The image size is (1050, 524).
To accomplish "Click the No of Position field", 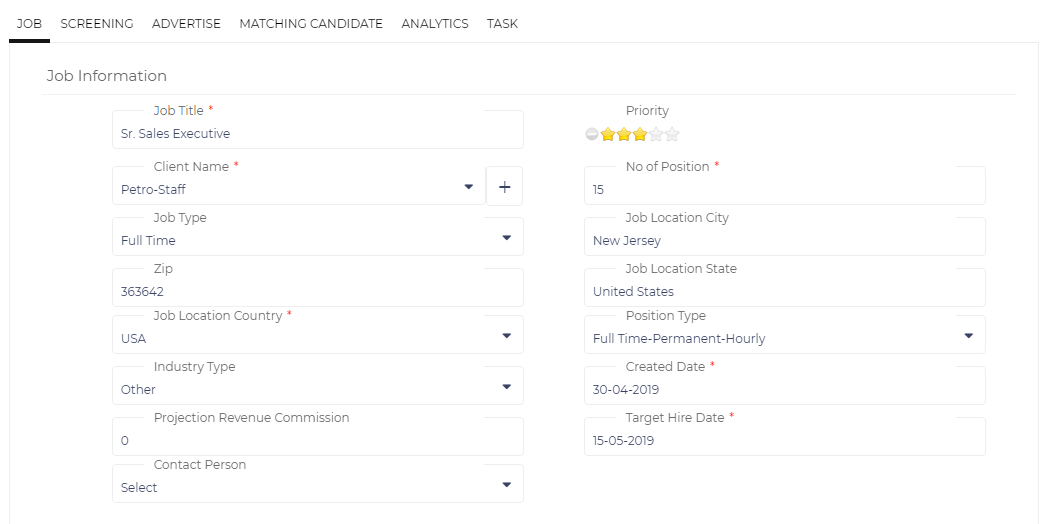I will [x=785, y=187].
